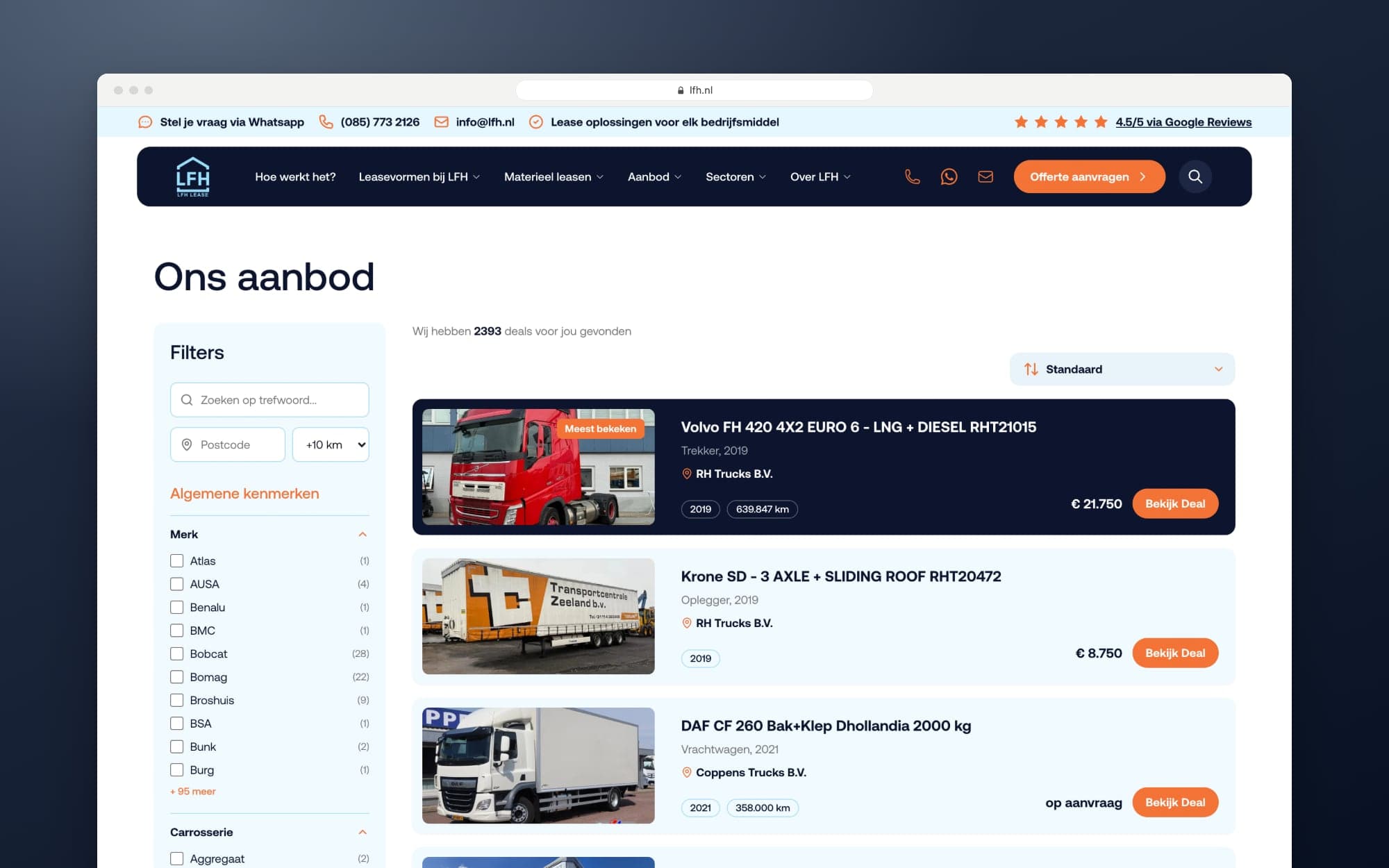Click the magnifier icon in keyword search field
This screenshot has height=868, width=1389.
pos(187,400)
